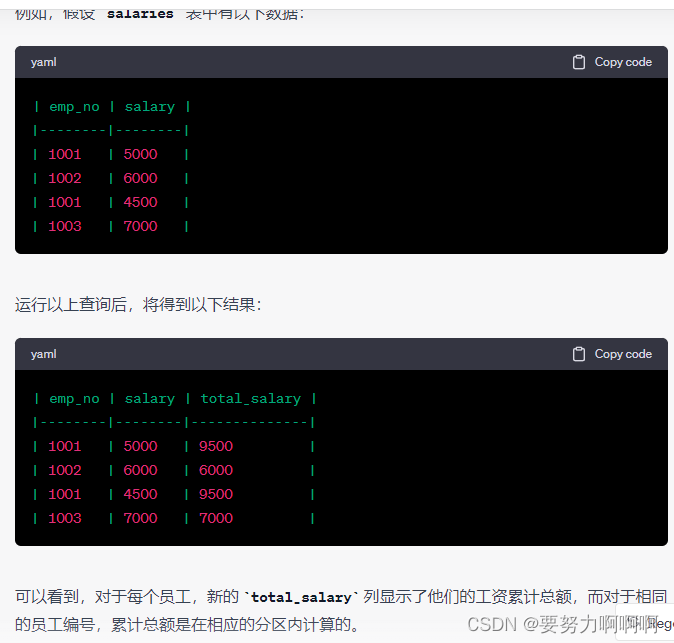Click salary 5000 in the first table
The height and width of the screenshot is (643, 674).
[x=141, y=154]
